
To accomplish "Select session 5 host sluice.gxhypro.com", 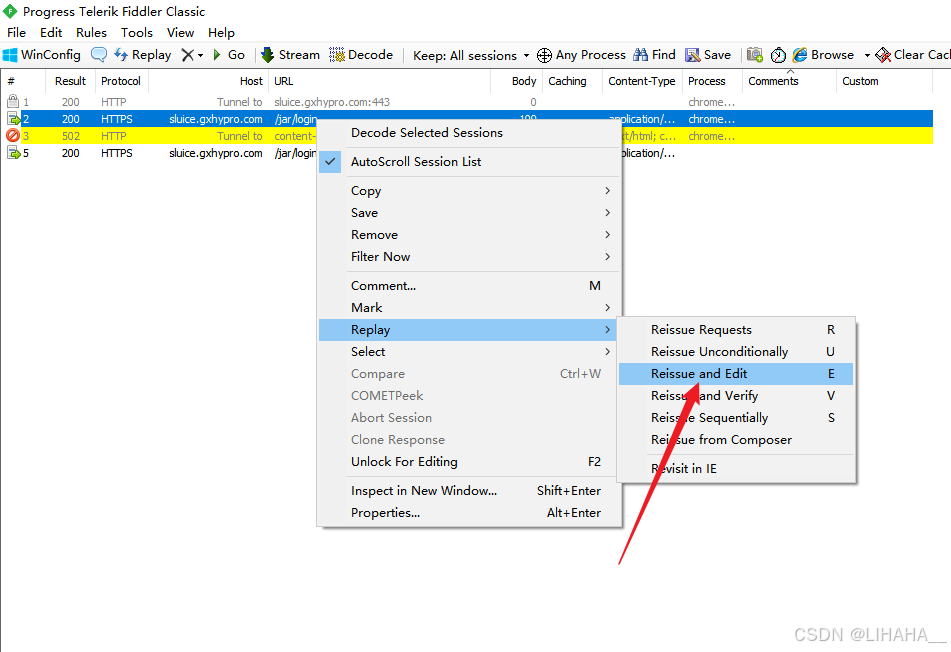I will pyautogui.click(x=216, y=153).
